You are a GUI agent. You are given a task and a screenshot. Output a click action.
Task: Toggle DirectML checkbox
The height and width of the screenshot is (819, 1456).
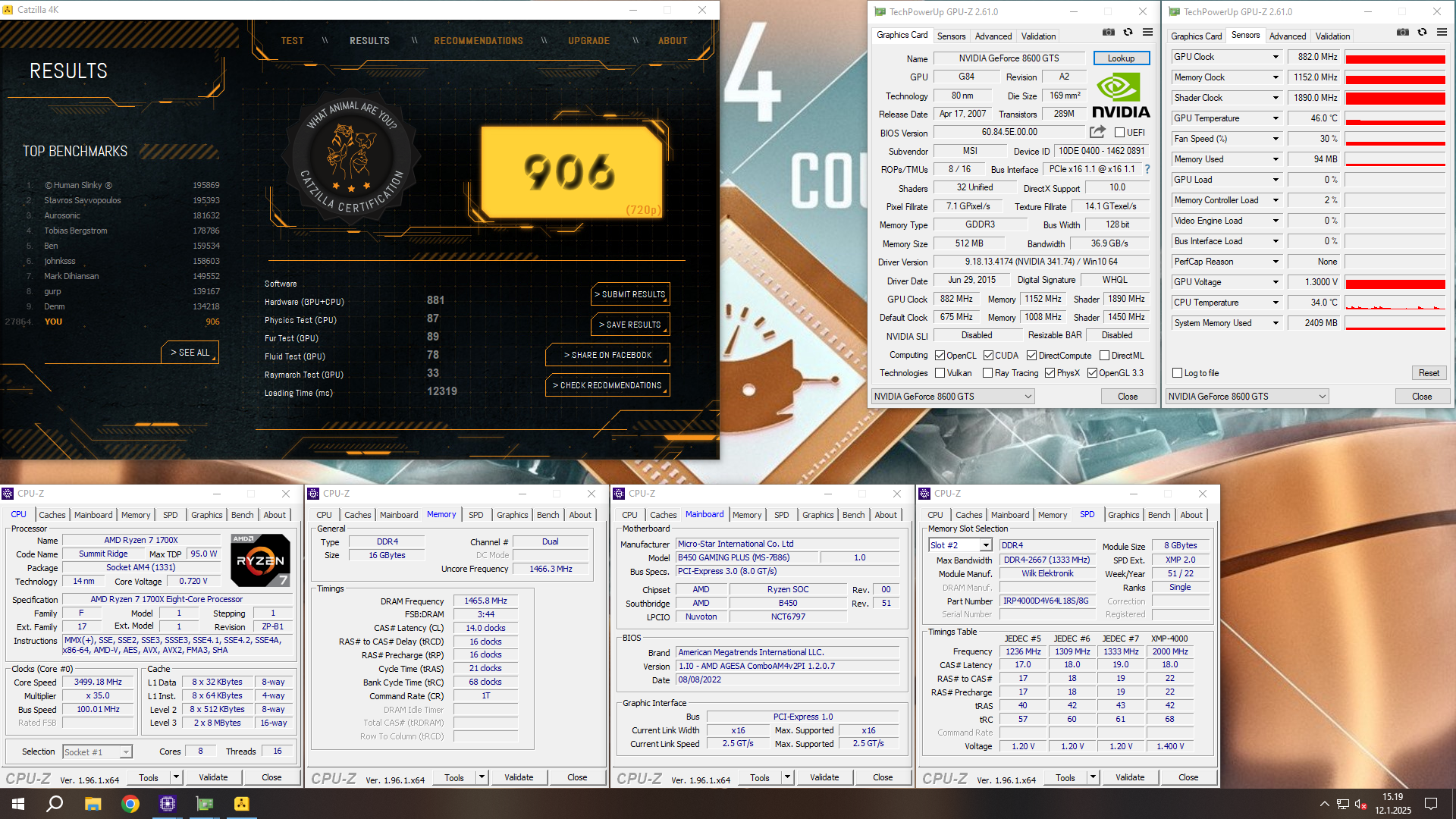[1104, 355]
